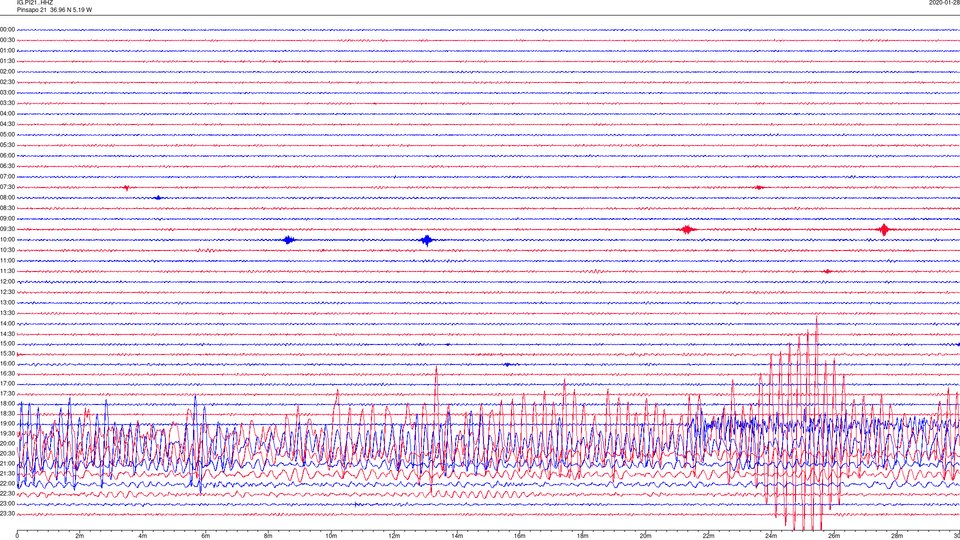Click the "15:00" trace time label
This screenshot has width=960, height=540.
7,344
